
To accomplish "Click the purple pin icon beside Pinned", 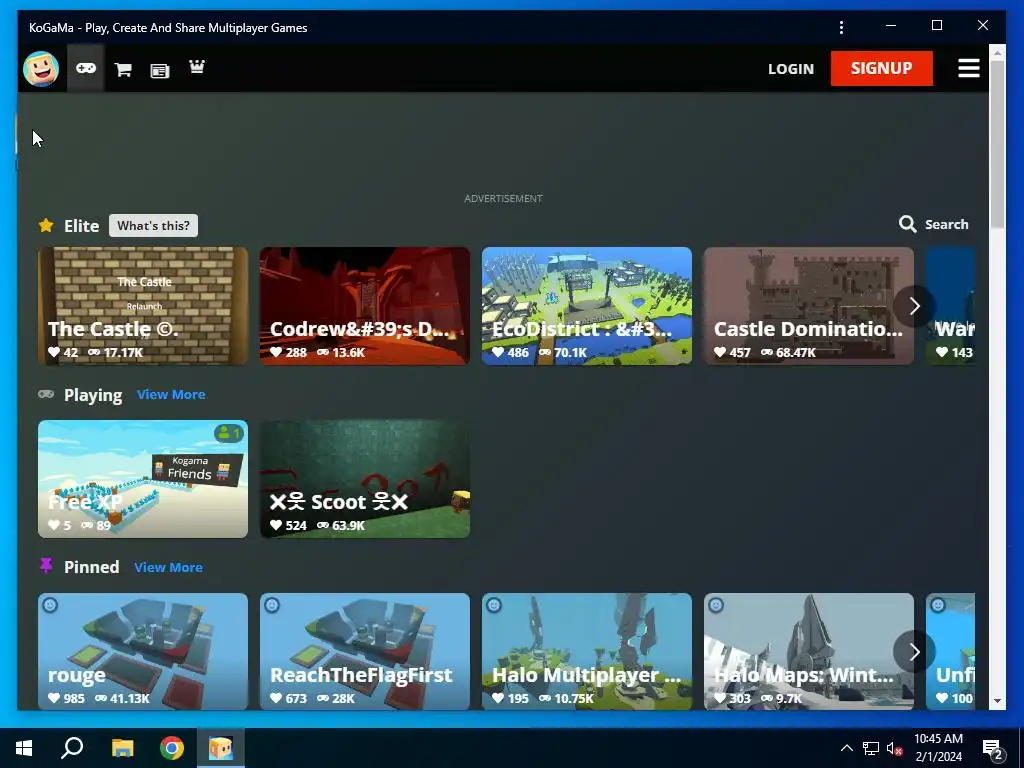I will tap(46, 566).
